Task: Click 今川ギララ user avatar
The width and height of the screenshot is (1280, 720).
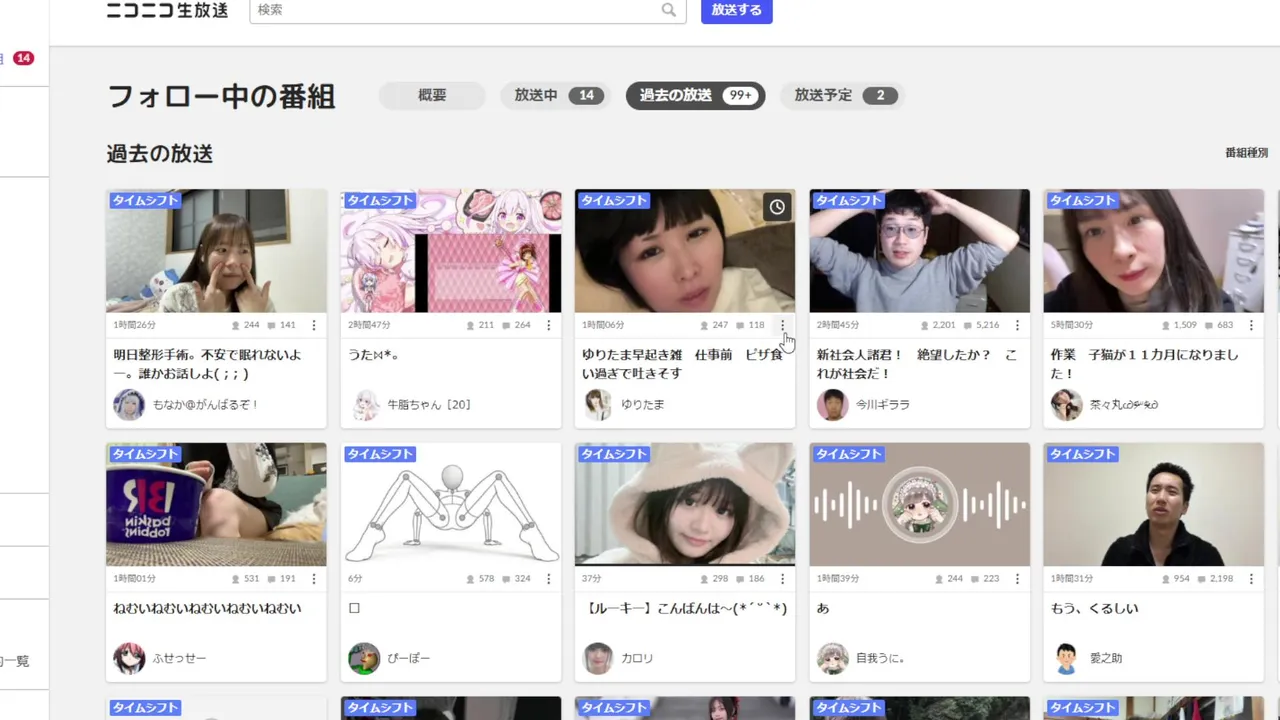Action: [832, 405]
